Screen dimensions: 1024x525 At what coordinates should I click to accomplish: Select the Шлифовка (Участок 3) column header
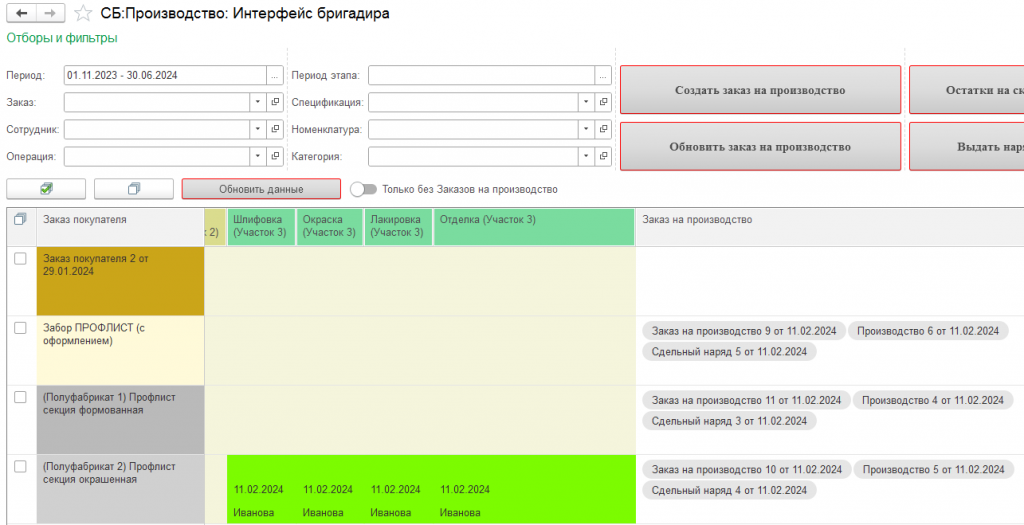[x=262, y=227]
